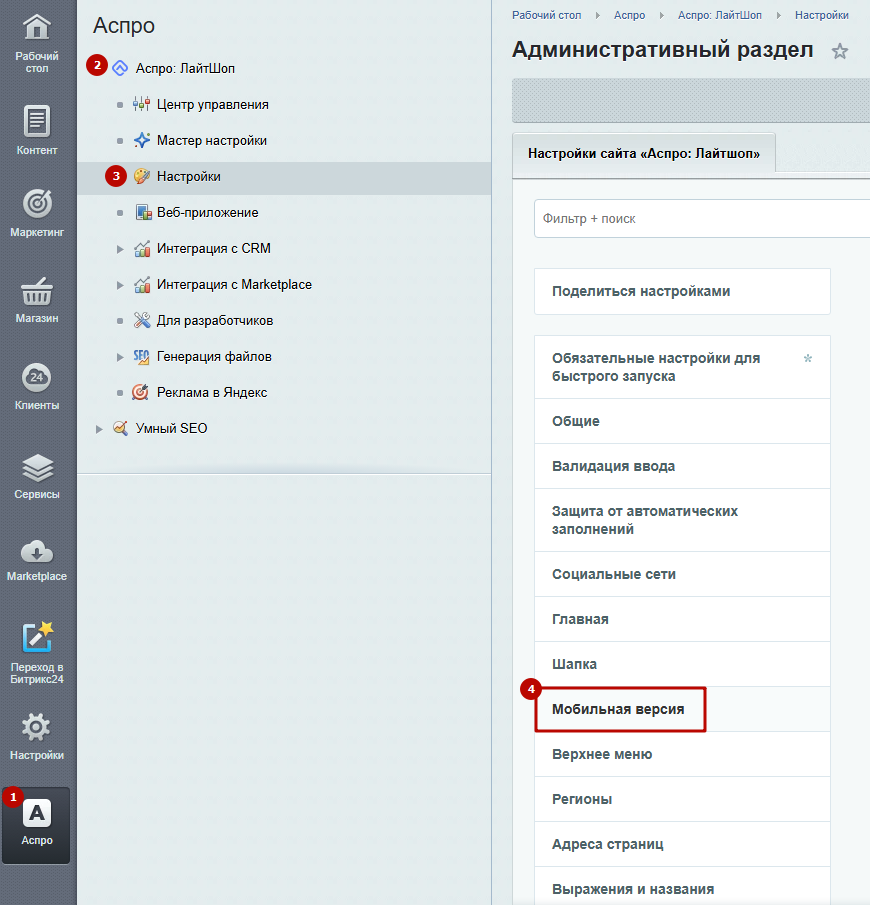
Task: Focus the Фильтр + поиск field
Action: click(x=702, y=219)
